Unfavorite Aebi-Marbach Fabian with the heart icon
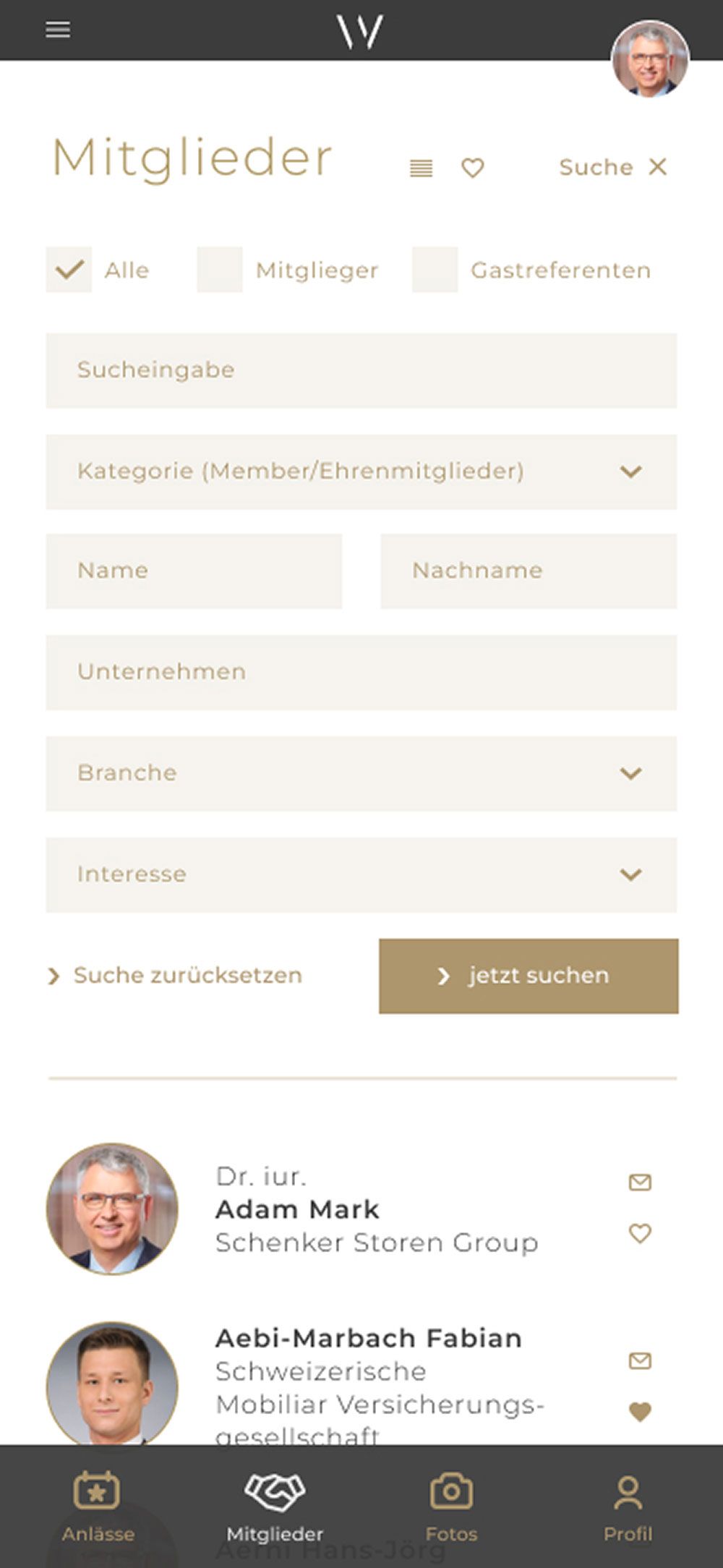 pyautogui.click(x=640, y=1411)
